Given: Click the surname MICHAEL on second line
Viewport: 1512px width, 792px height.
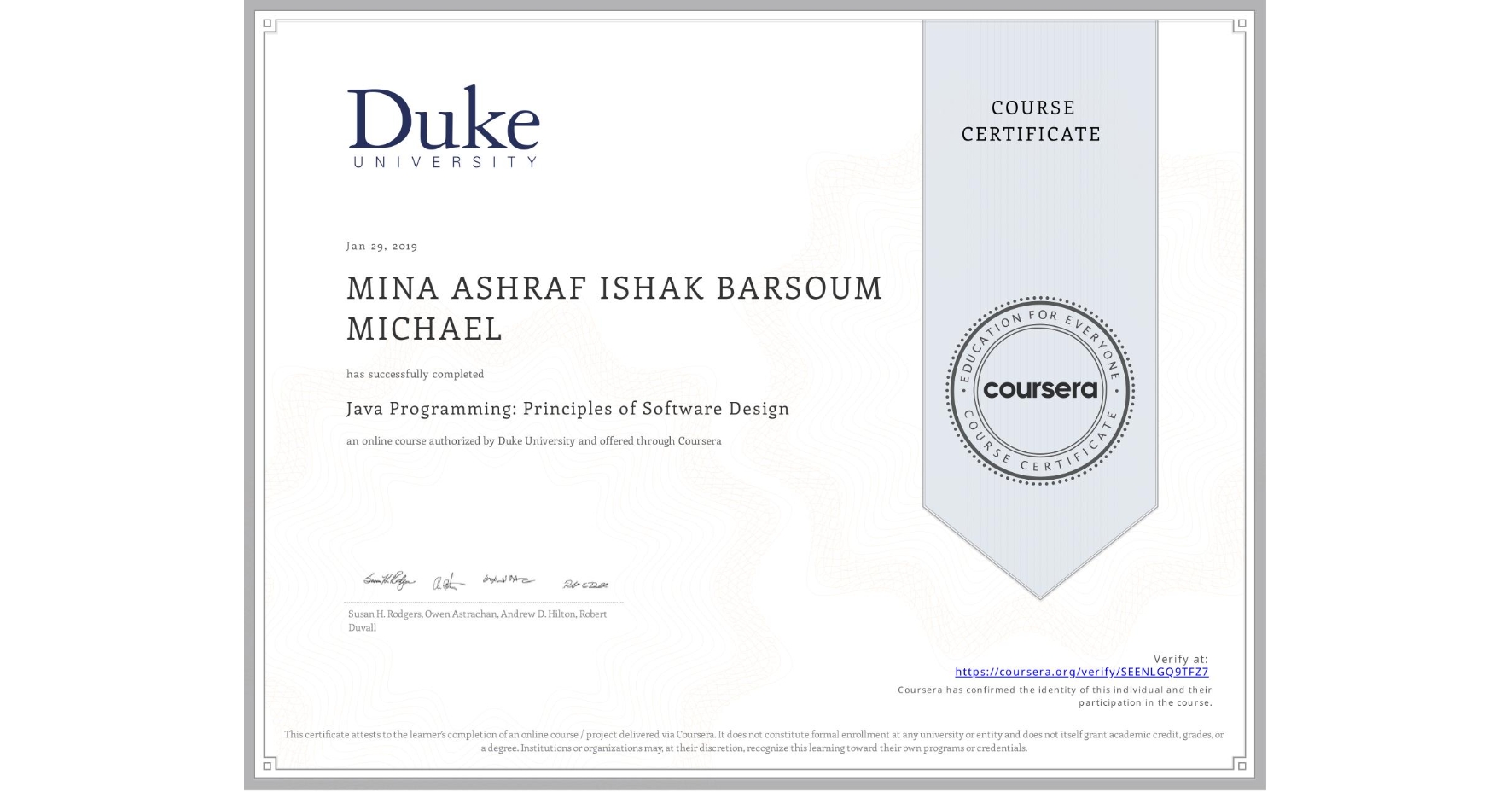Looking at the screenshot, I should click(425, 329).
